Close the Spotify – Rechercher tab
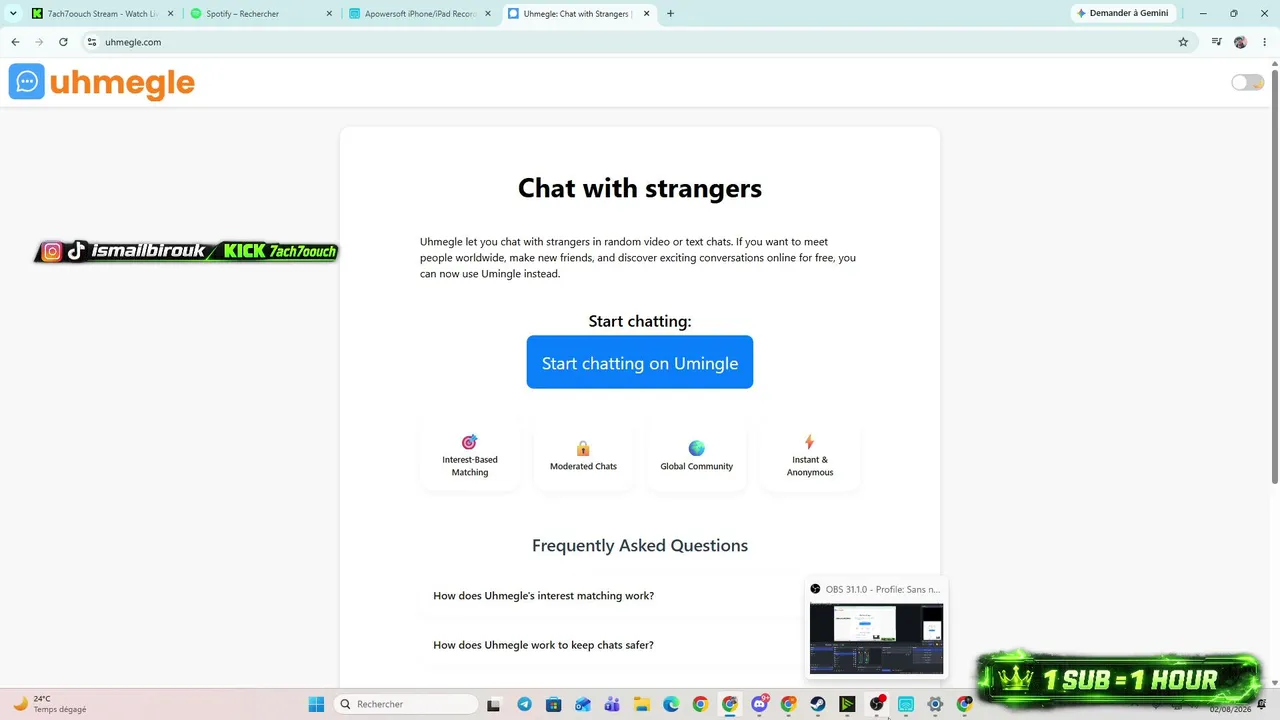Screen dimensions: 1280x720 click(327, 14)
